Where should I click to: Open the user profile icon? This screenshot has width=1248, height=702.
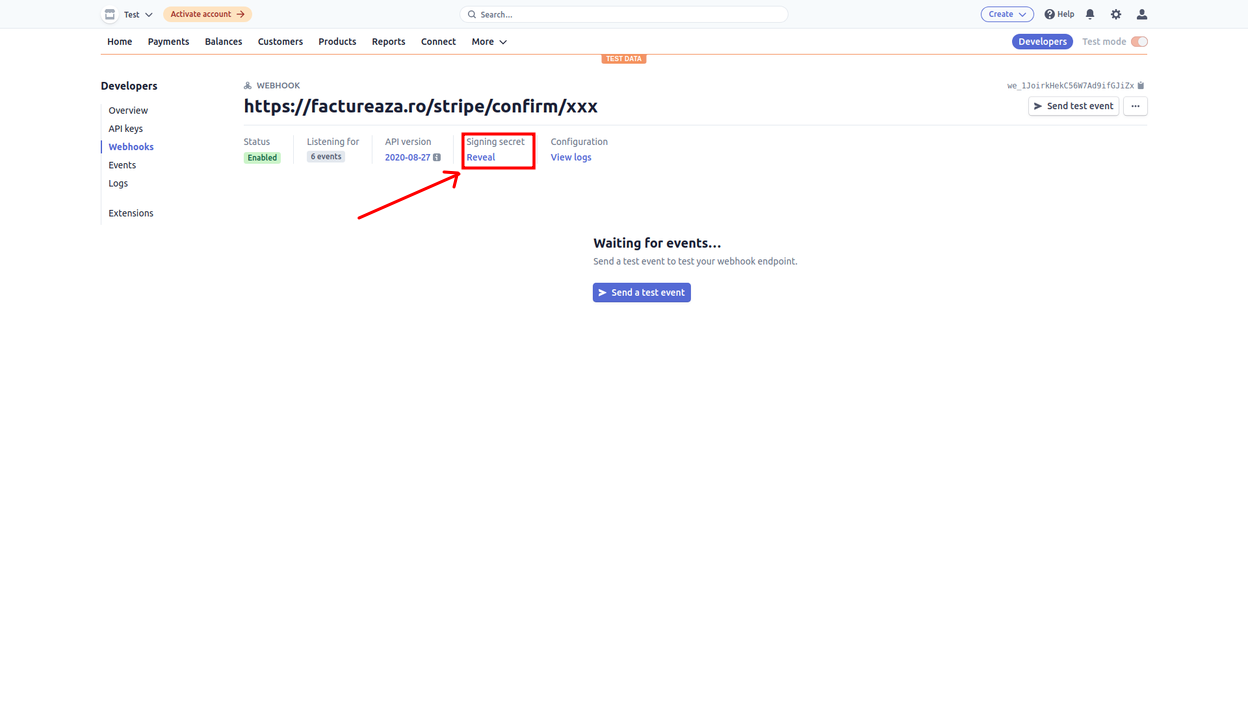1142,14
